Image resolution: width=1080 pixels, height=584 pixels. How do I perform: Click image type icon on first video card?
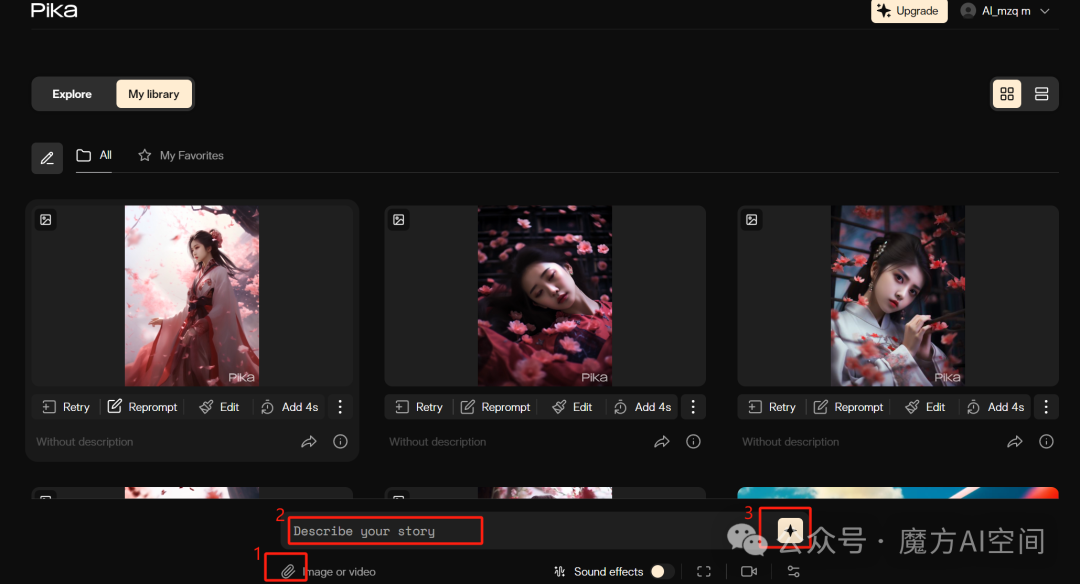tap(45, 220)
